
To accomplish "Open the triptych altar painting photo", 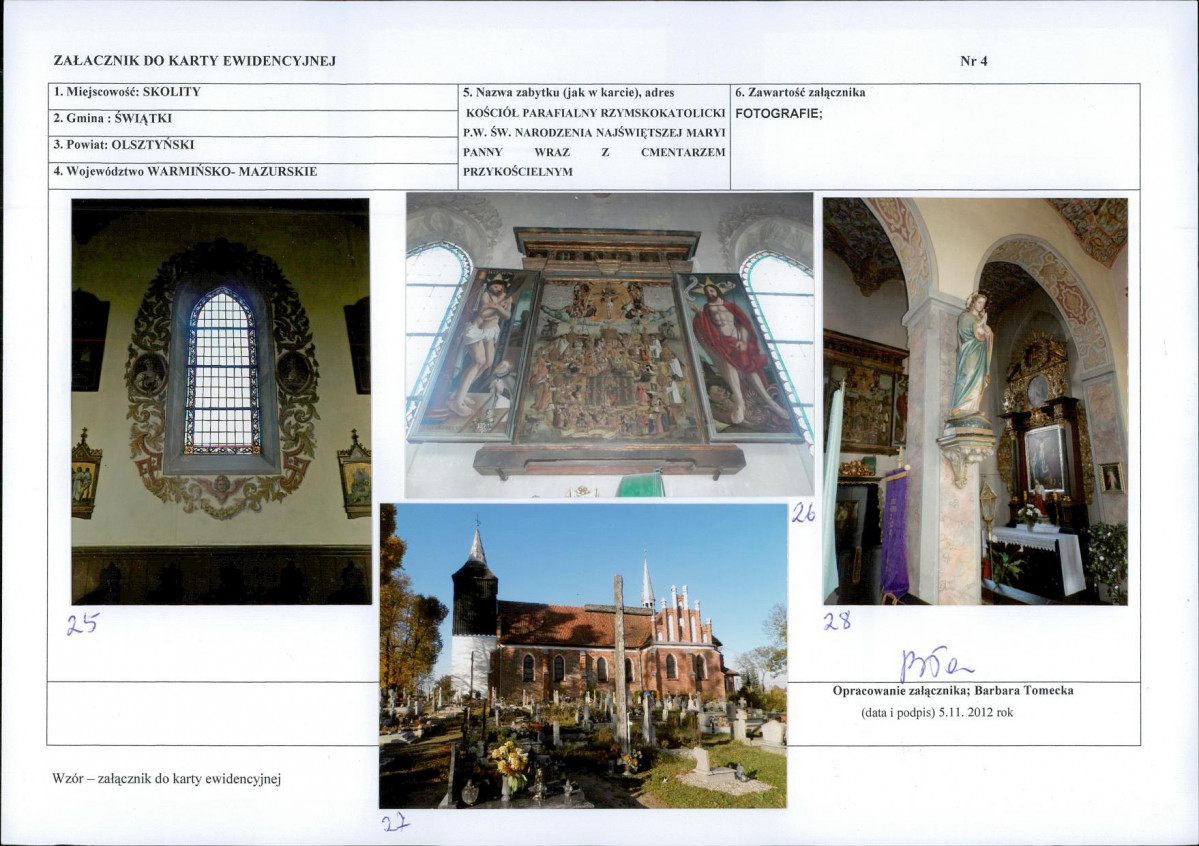I will pyautogui.click(x=609, y=345).
